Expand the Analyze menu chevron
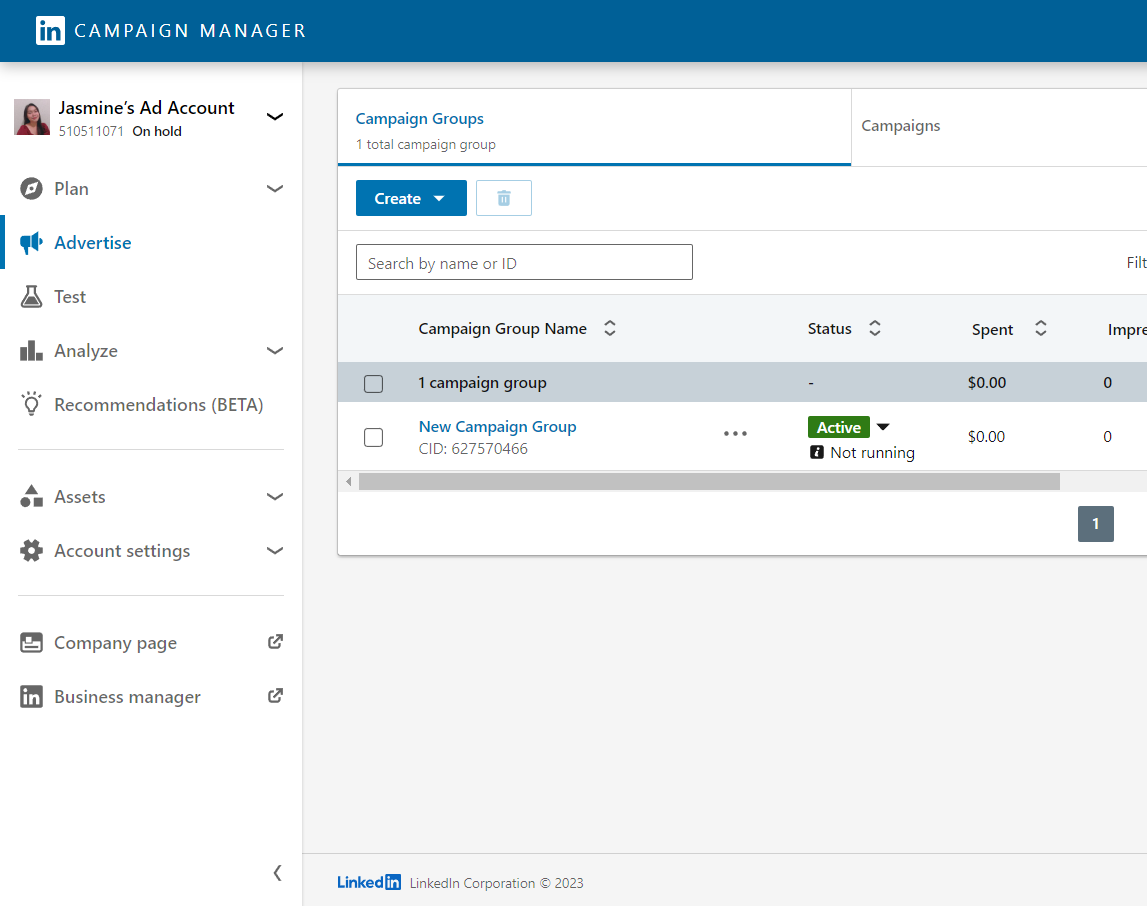Screen dimensions: 1147x906 click(x=275, y=351)
